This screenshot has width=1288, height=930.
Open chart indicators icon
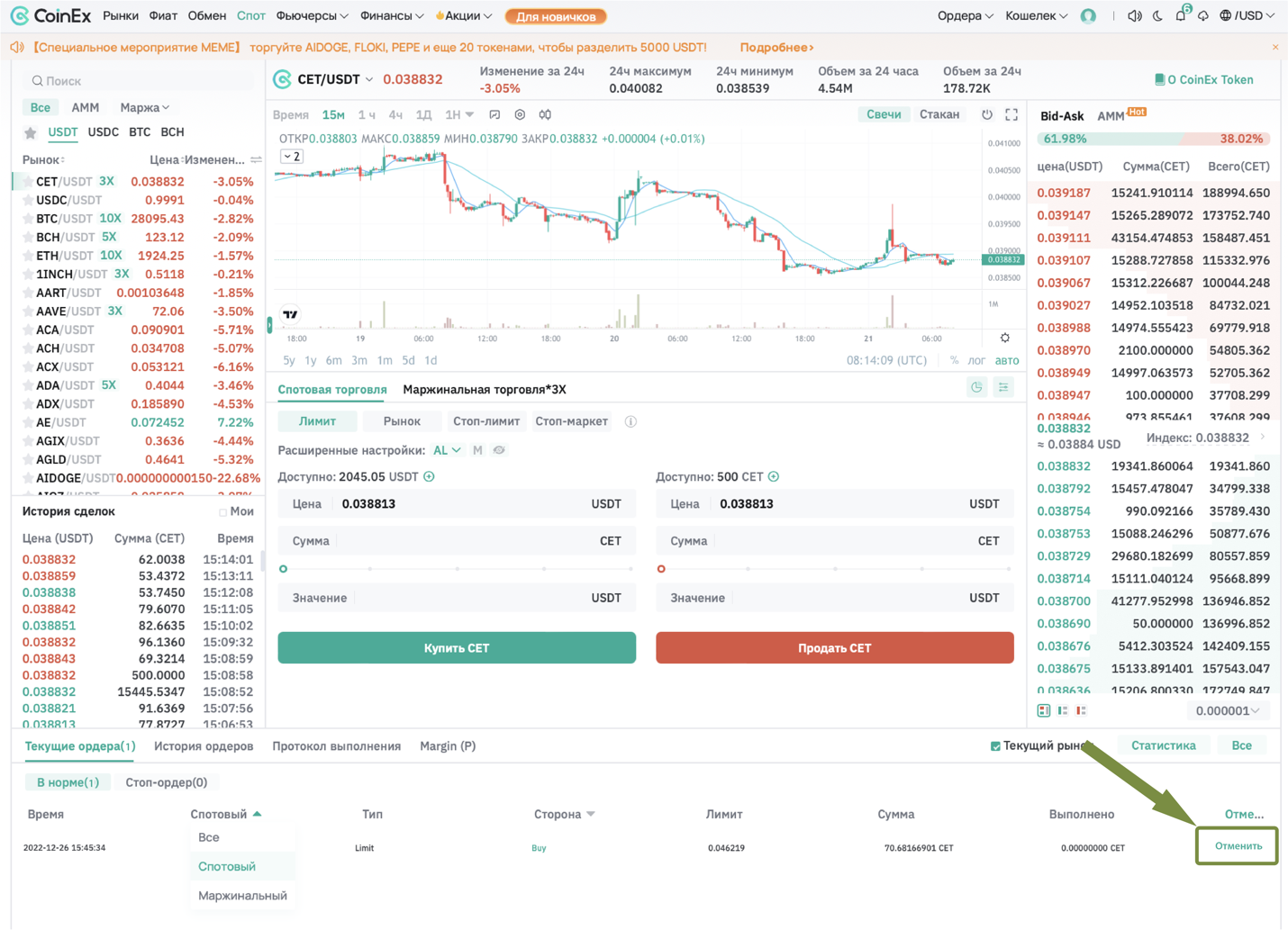pos(494,114)
